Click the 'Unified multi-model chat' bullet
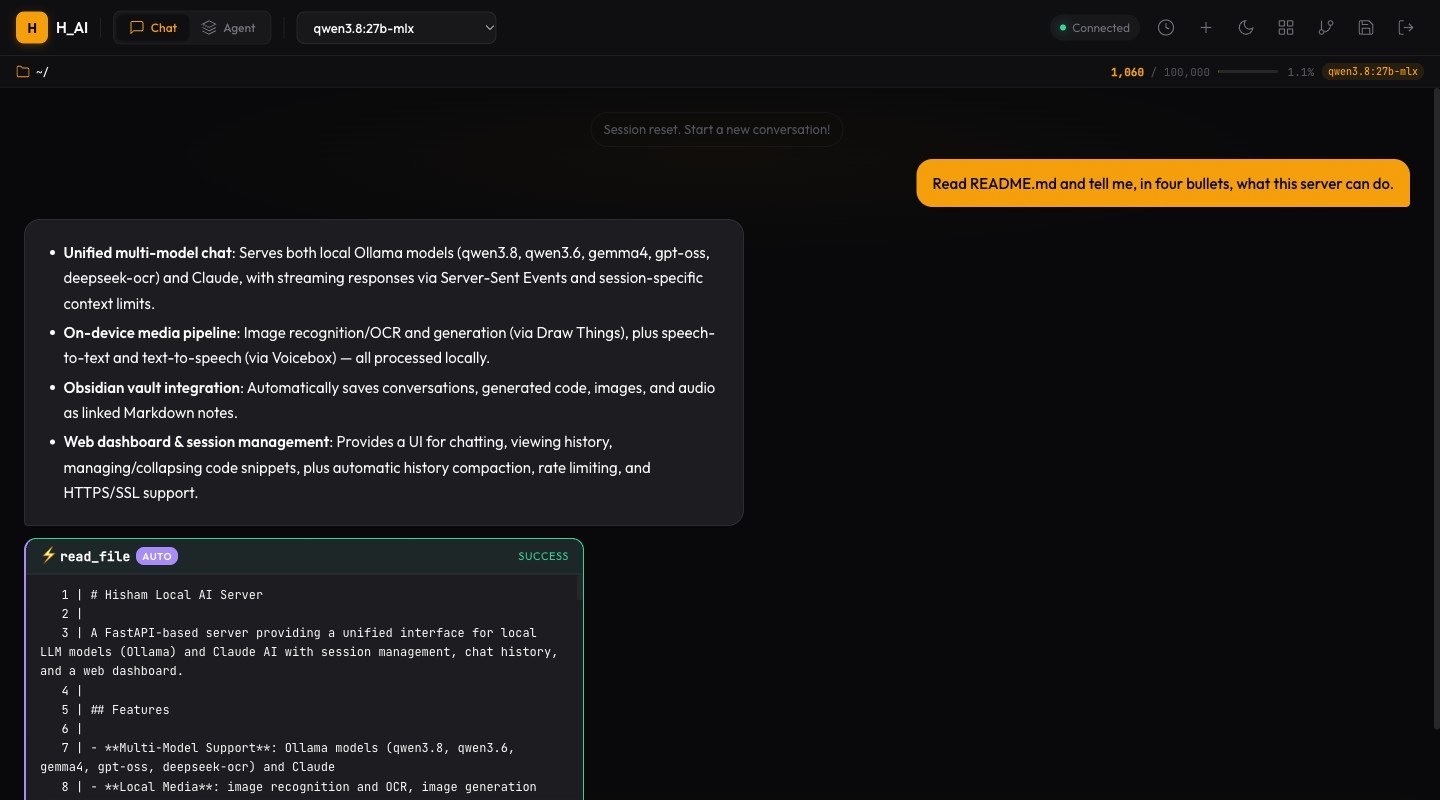 [388, 278]
